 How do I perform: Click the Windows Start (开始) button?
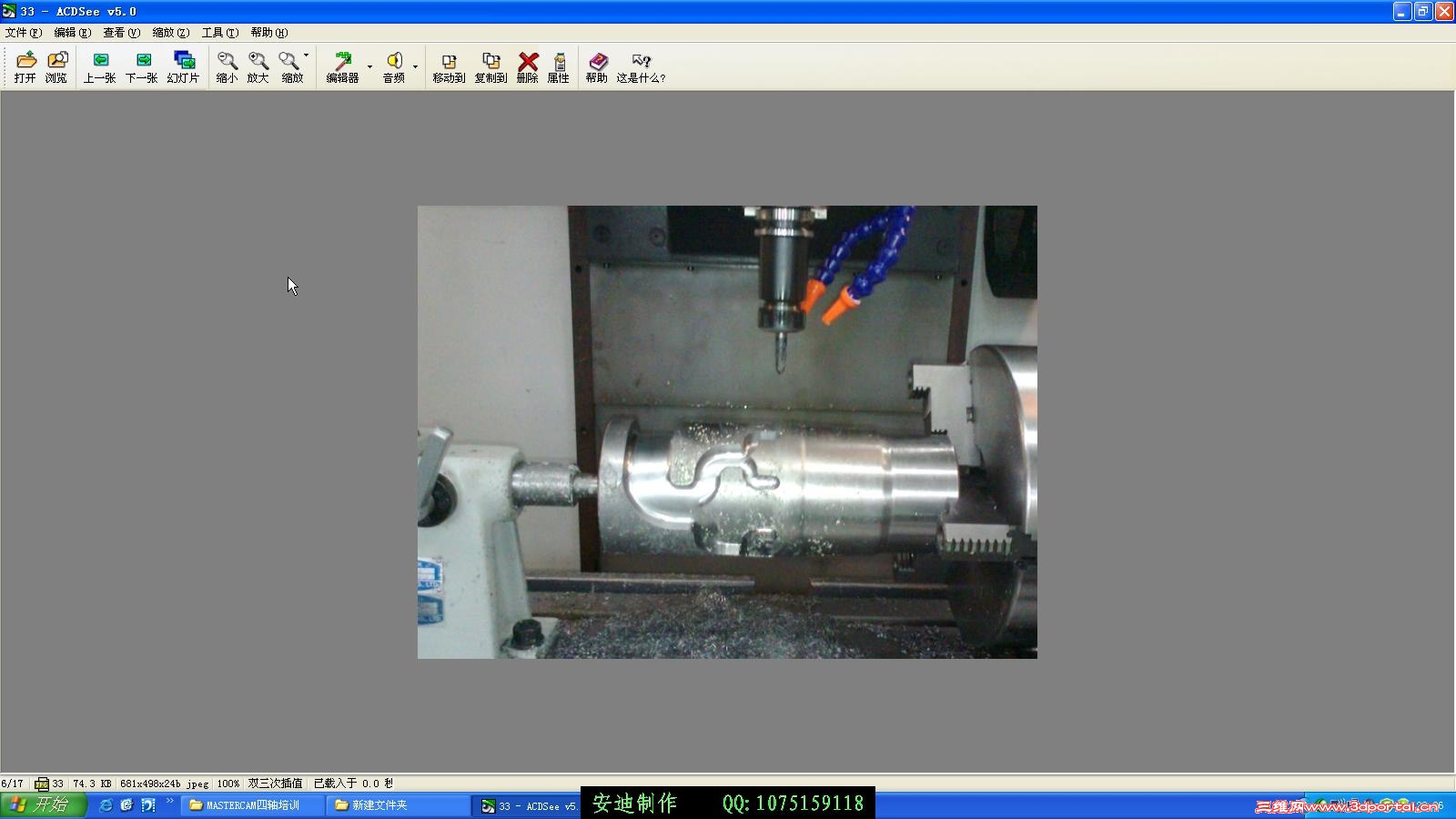44,805
